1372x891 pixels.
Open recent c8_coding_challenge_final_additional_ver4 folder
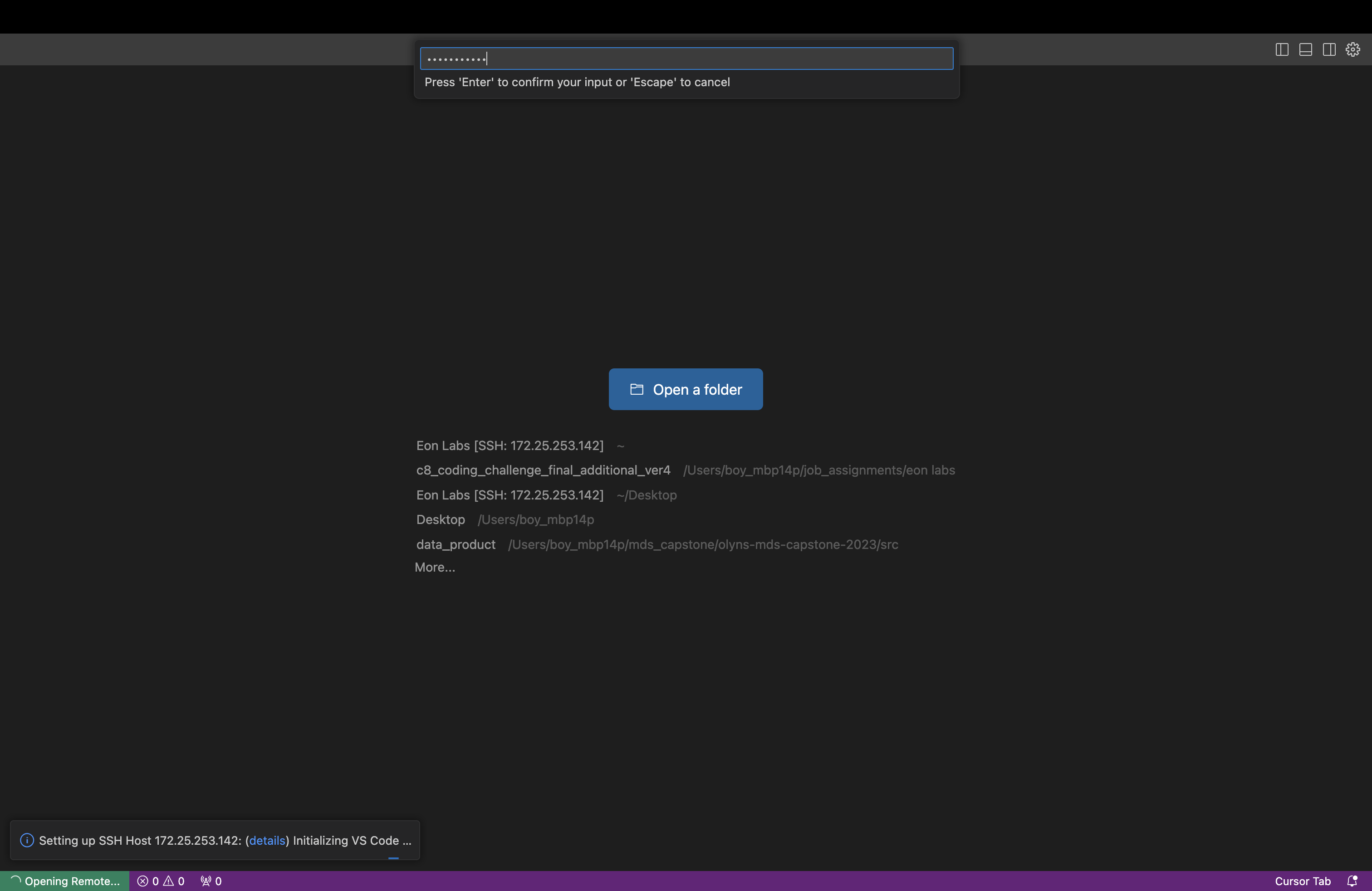pyautogui.click(x=543, y=470)
